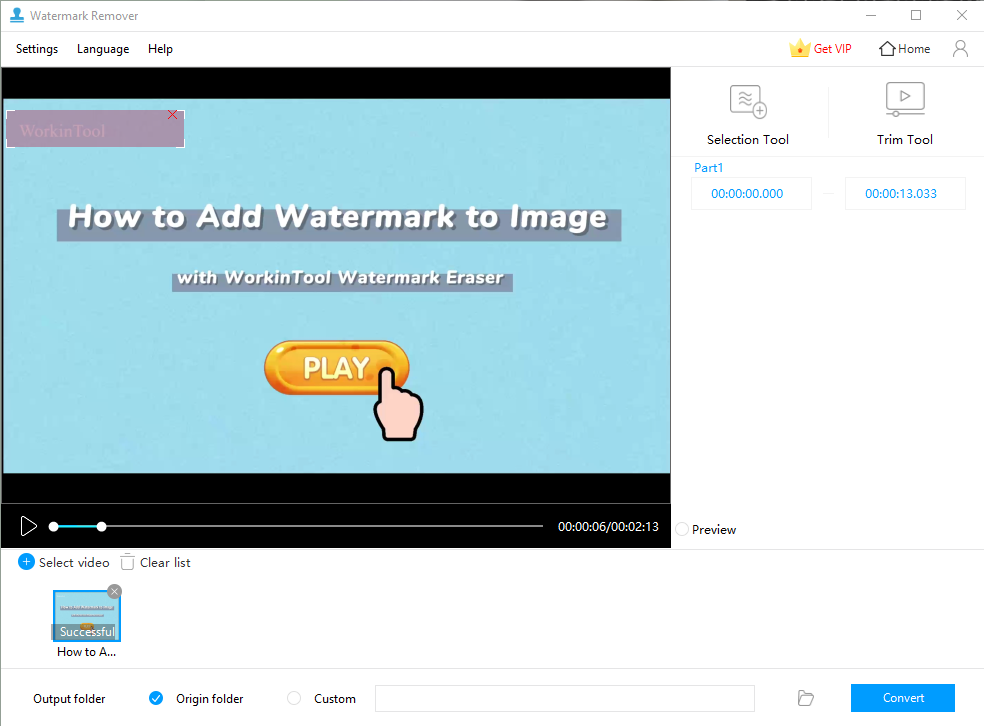Edit the Part1 start time field

747,194
